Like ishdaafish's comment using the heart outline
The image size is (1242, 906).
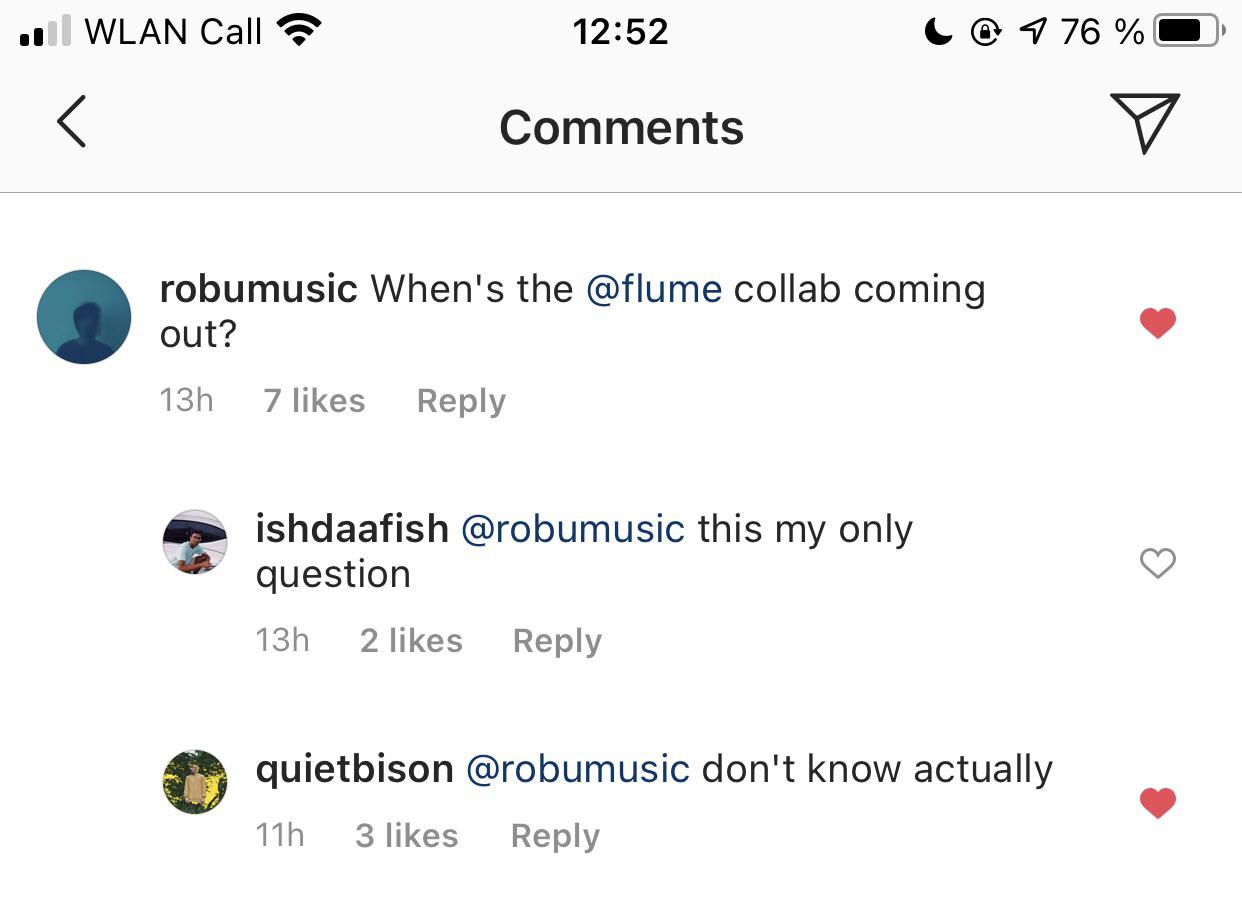1157,563
